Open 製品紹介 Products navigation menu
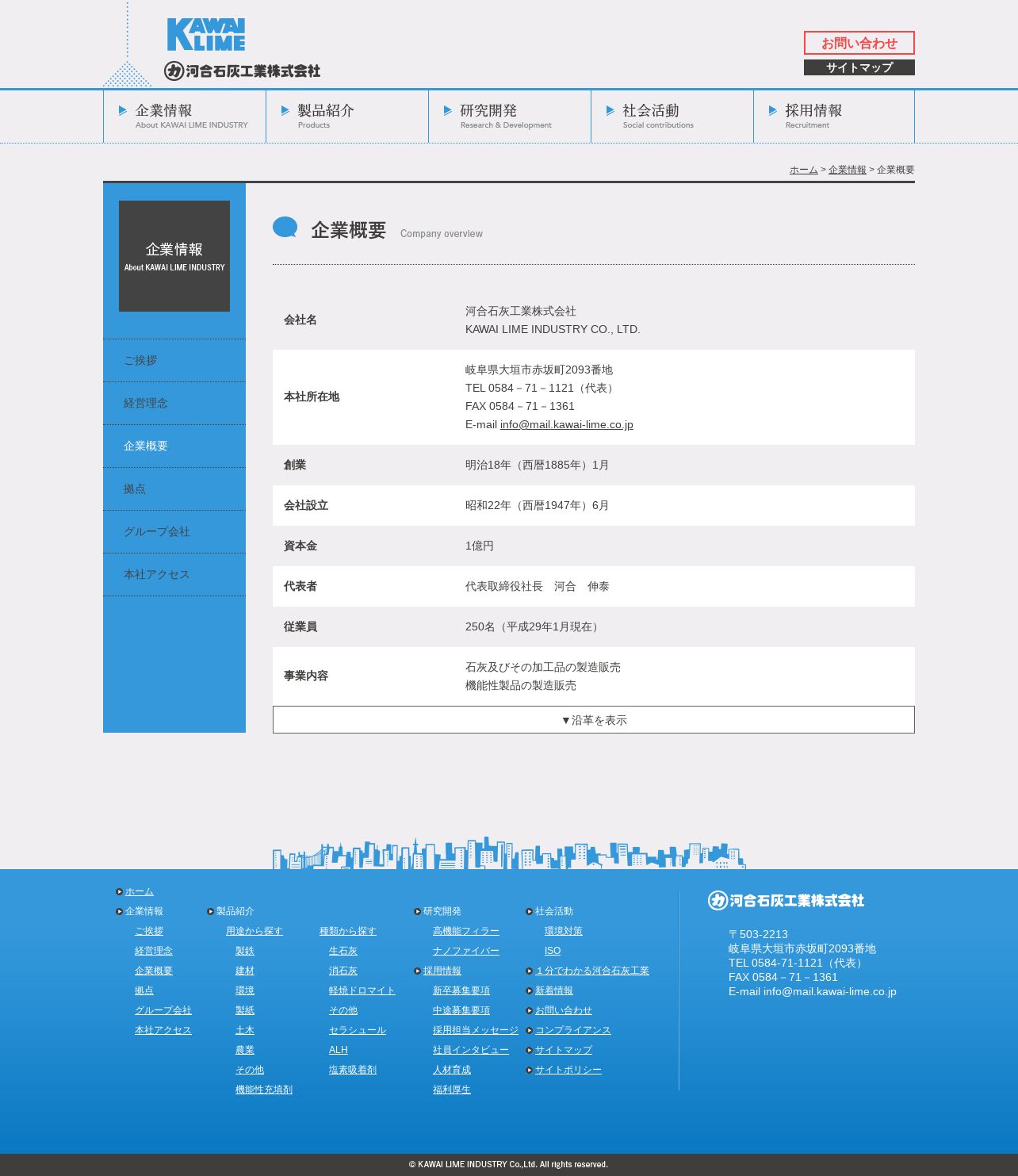The height and width of the screenshot is (1176, 1018). [347, 116]
